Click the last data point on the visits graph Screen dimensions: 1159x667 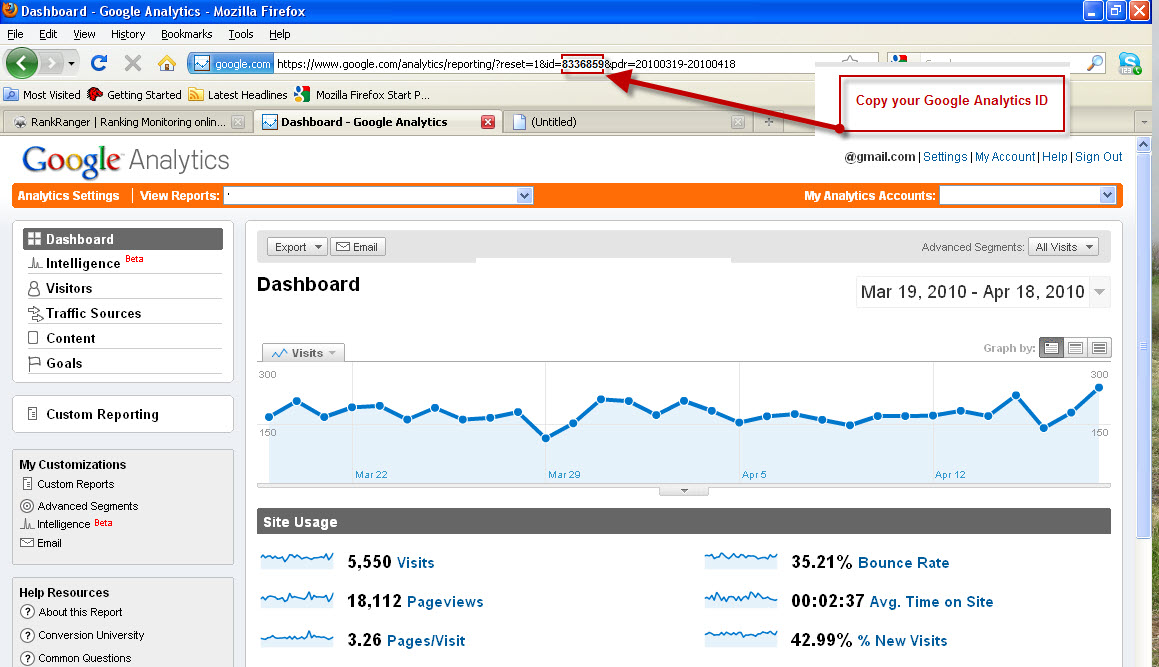1099,387
